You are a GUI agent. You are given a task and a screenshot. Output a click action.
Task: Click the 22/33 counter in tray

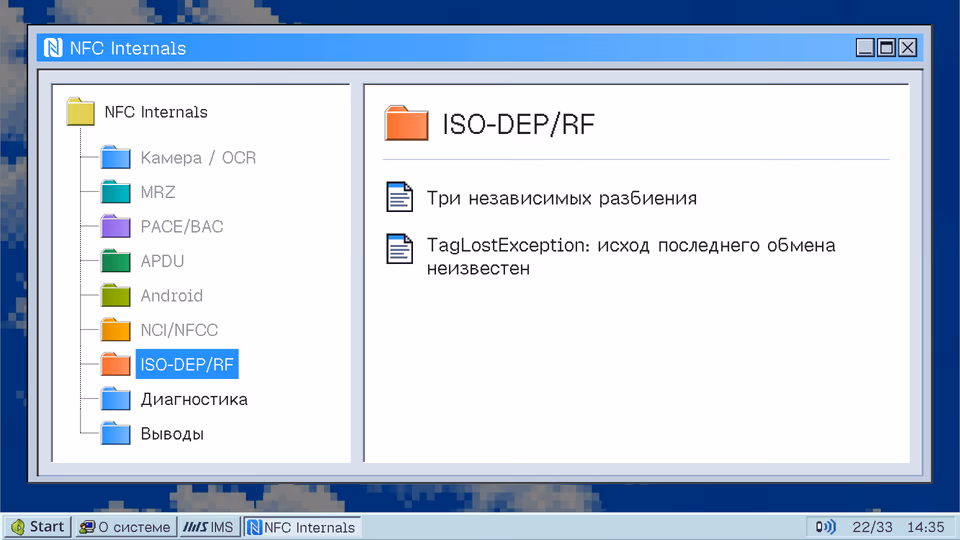[x=872, y=527]
